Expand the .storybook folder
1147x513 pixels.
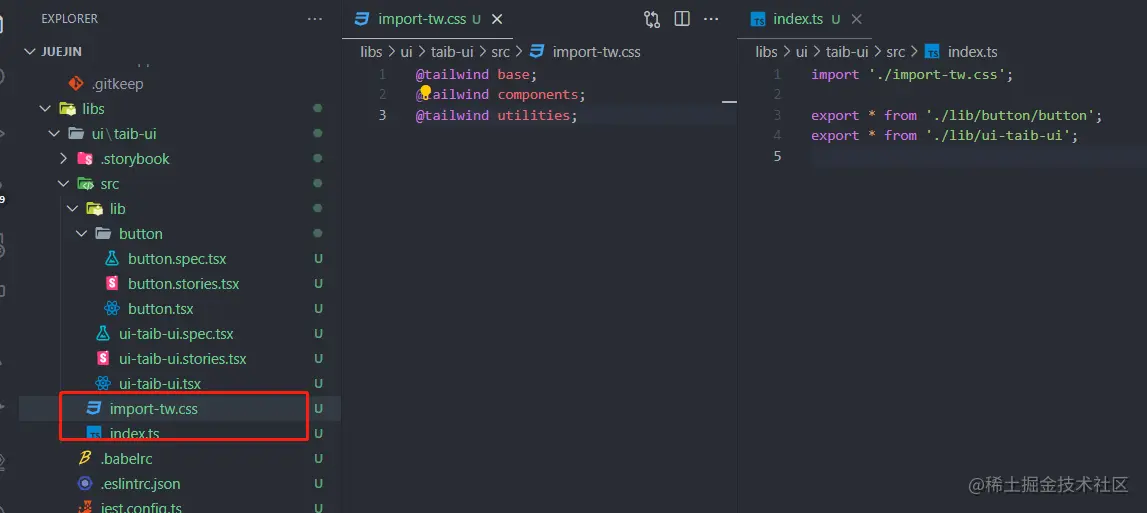coord(63,159)
